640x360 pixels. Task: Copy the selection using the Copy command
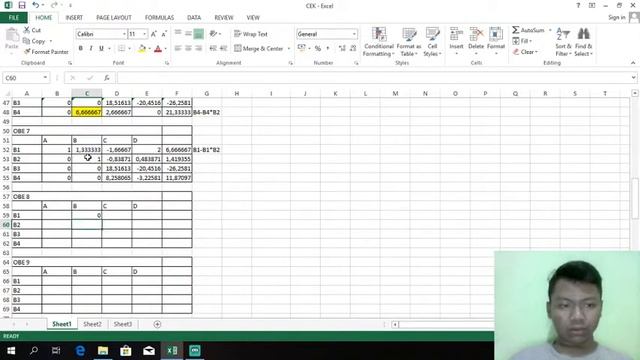tap(34, 41)
